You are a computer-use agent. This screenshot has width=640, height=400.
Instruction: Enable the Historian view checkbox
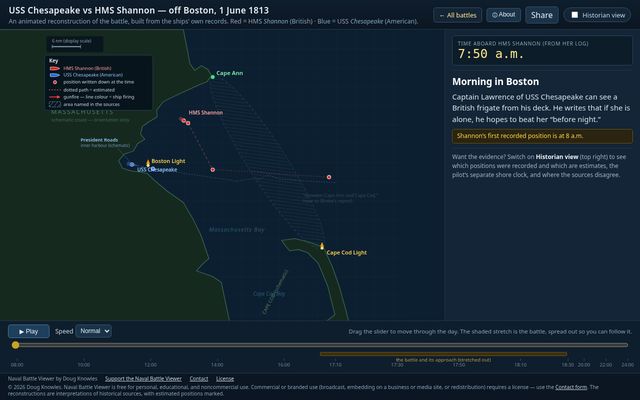575,15
